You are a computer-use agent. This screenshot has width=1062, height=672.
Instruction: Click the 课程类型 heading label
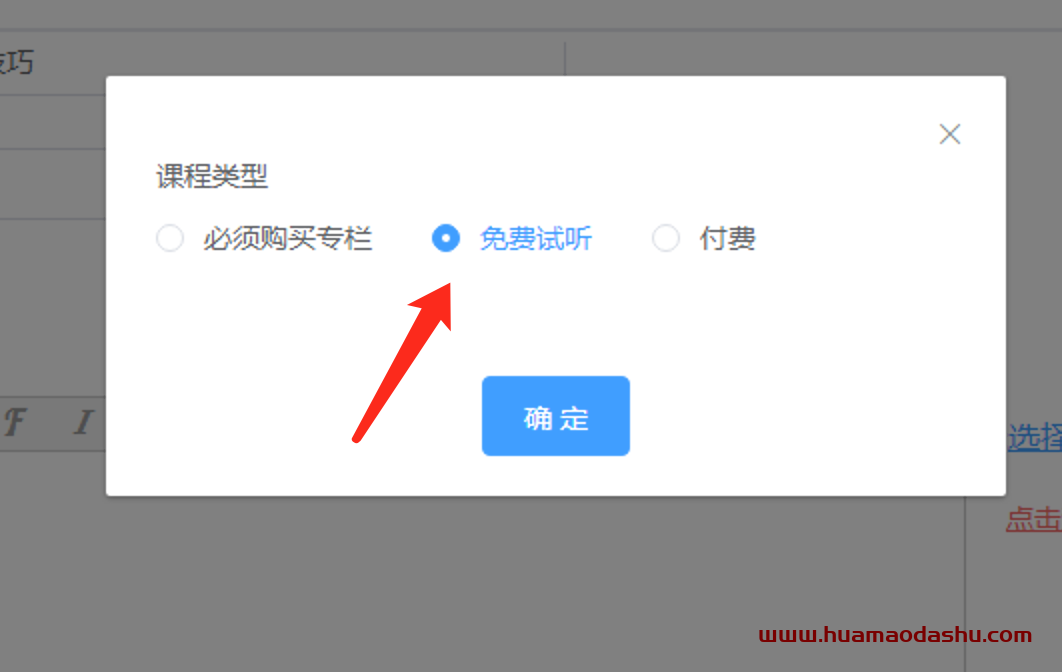point(212,176)
